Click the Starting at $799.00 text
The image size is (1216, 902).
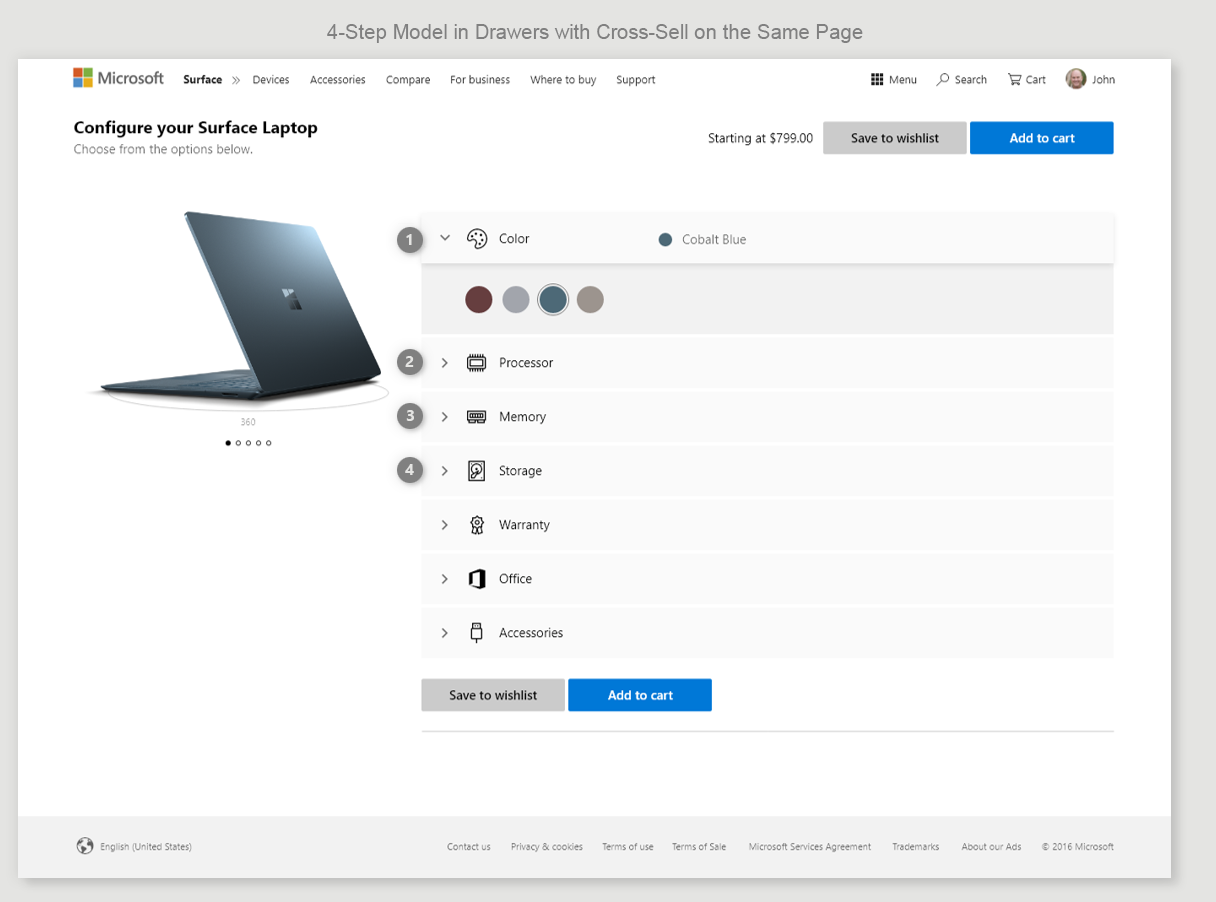tap(760, 138)
